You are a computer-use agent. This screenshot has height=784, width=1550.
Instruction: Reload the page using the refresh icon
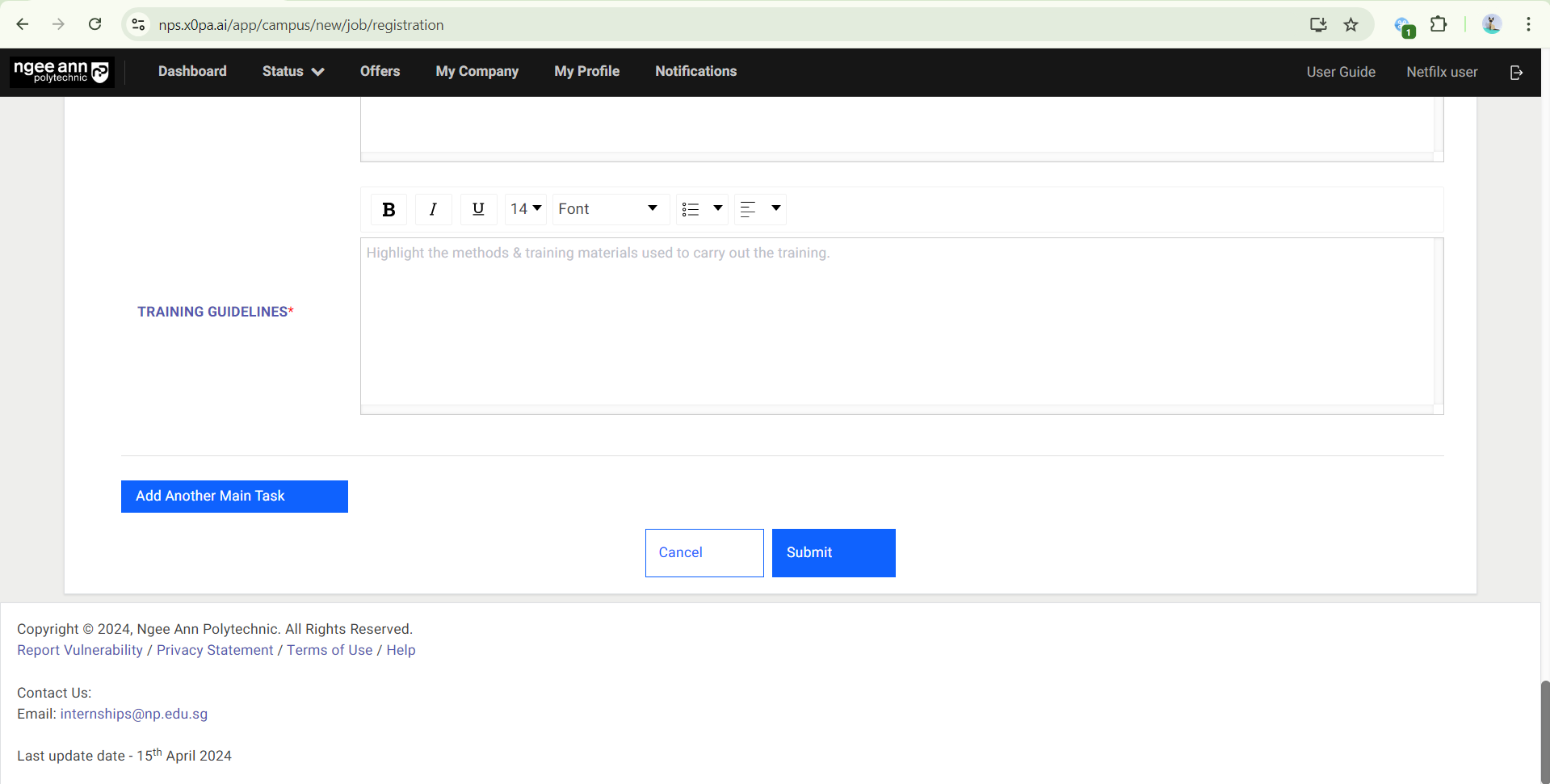pyautogui.click(x=95, y=25)
